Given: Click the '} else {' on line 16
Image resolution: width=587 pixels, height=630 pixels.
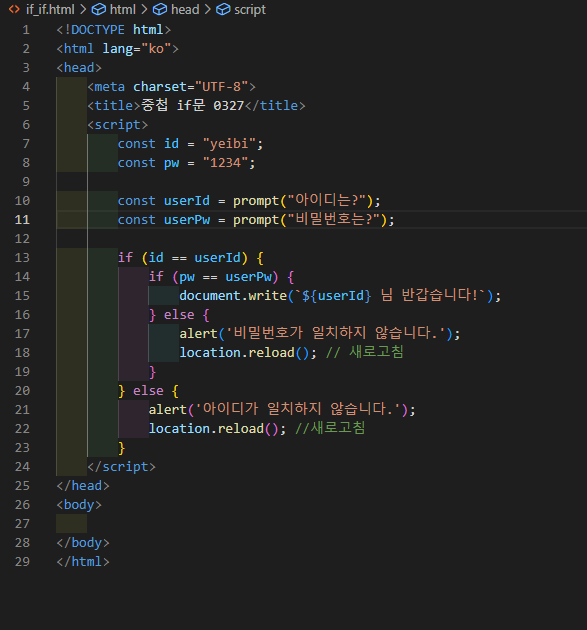Looking at the screenshot, I should point(179,315).
